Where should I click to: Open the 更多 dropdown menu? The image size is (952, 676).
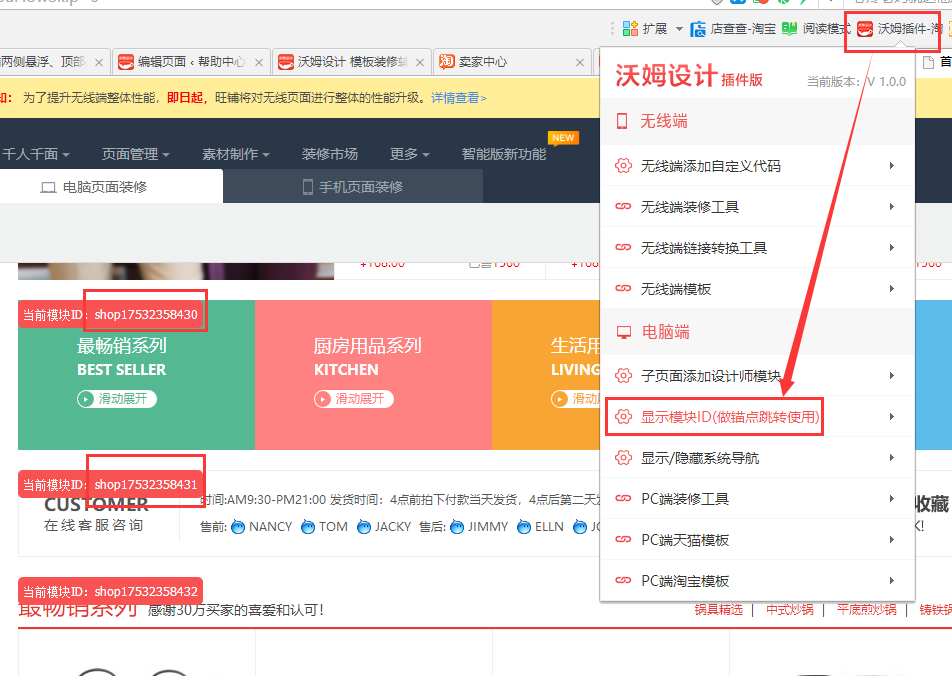tap(410, 154)
